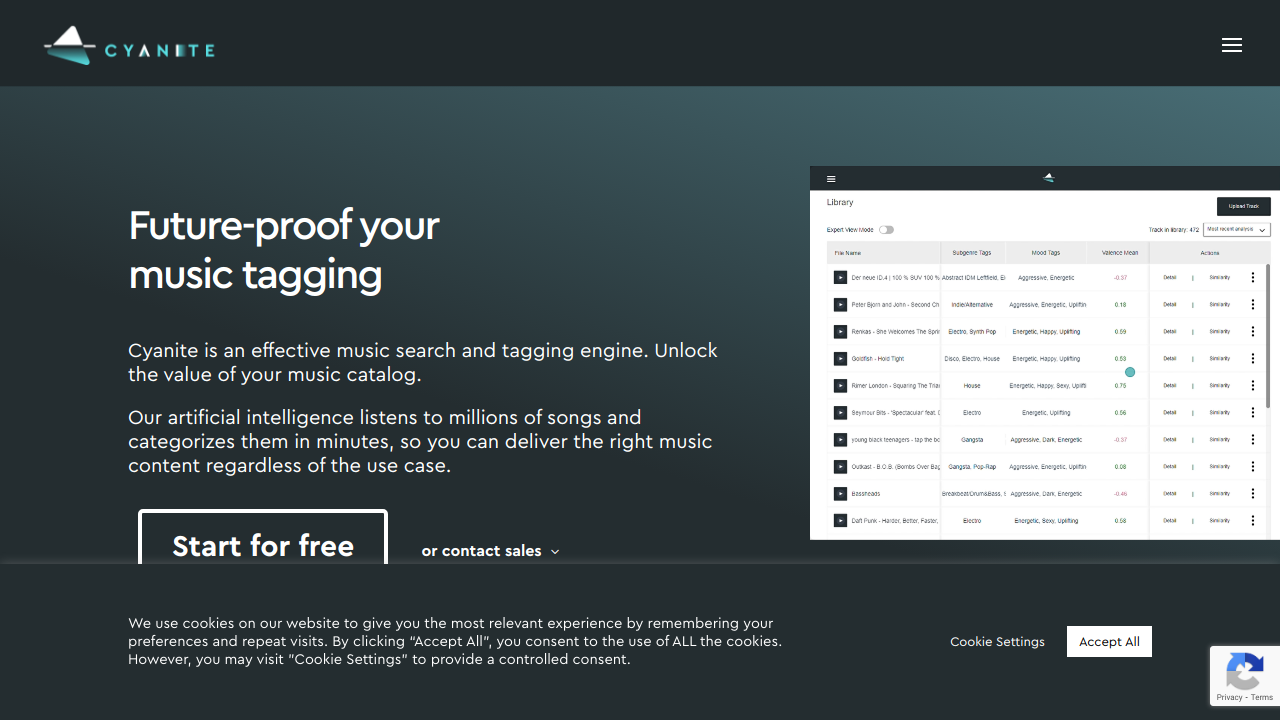Click the Future-proof your music tagging headline

[284, 250]
